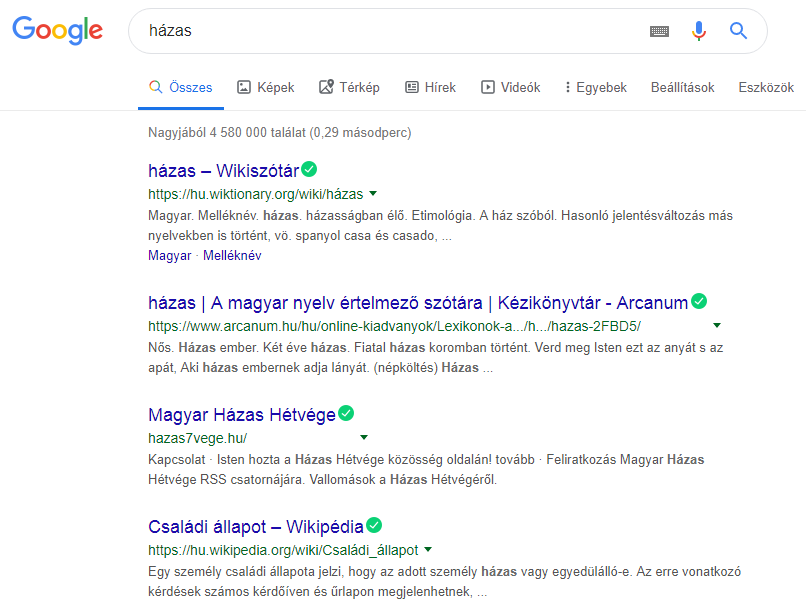This screenshot has width=806, height=610.
Task: Open the házas – Wikiszótár result
Action: pos(223,171)
